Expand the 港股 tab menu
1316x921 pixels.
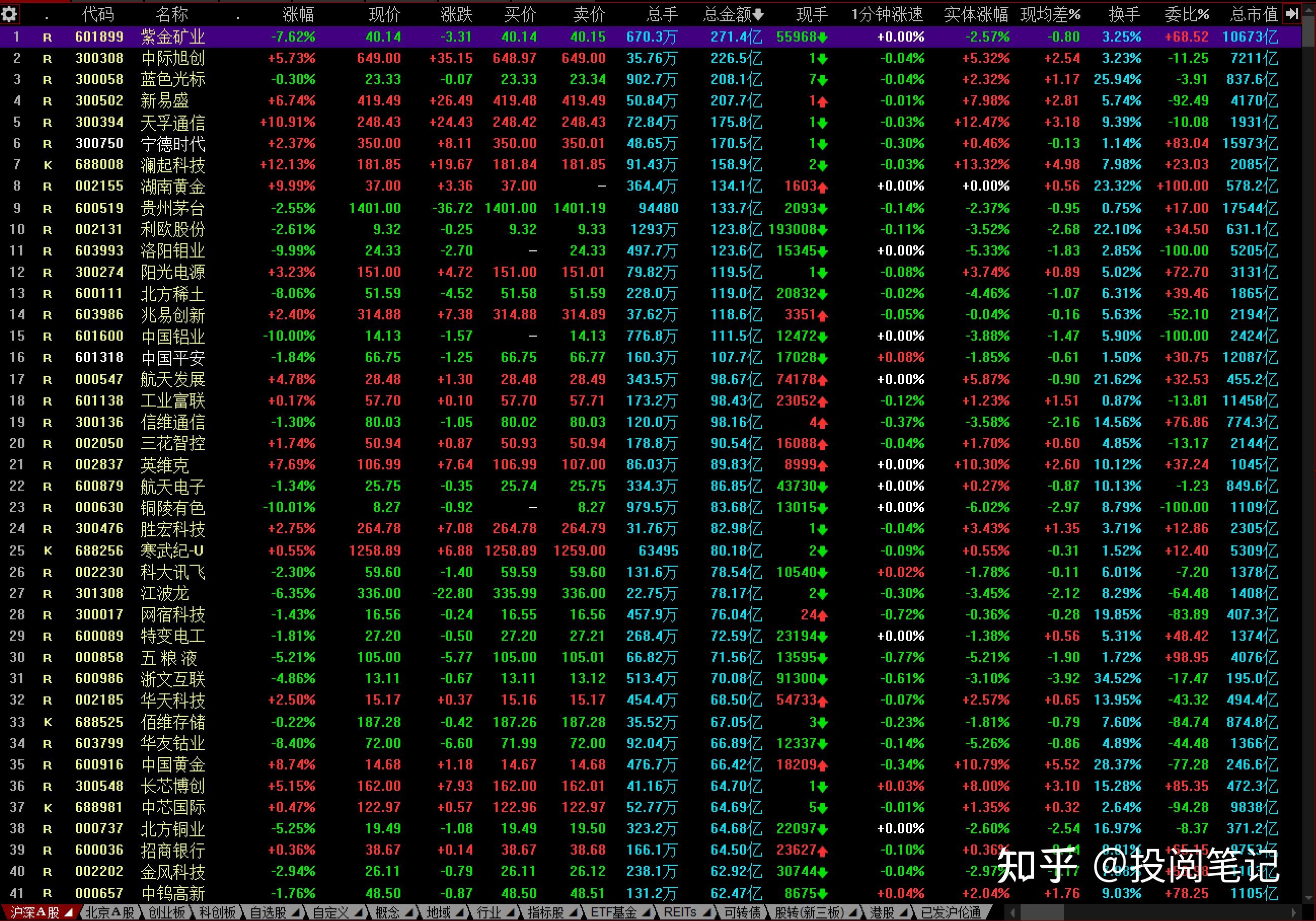click(904, 912)
